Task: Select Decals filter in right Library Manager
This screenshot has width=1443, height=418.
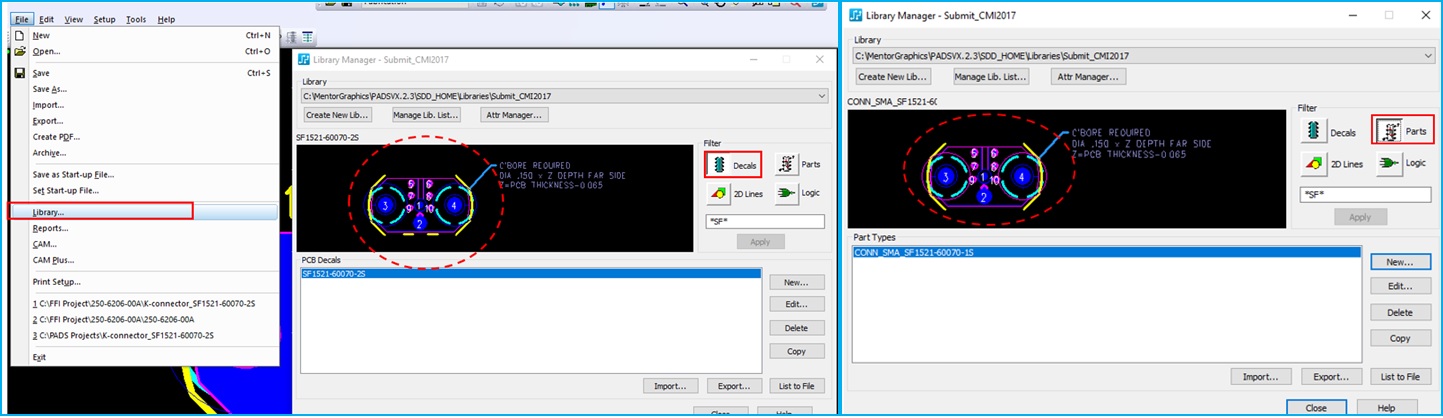Action: (1328, 131)
